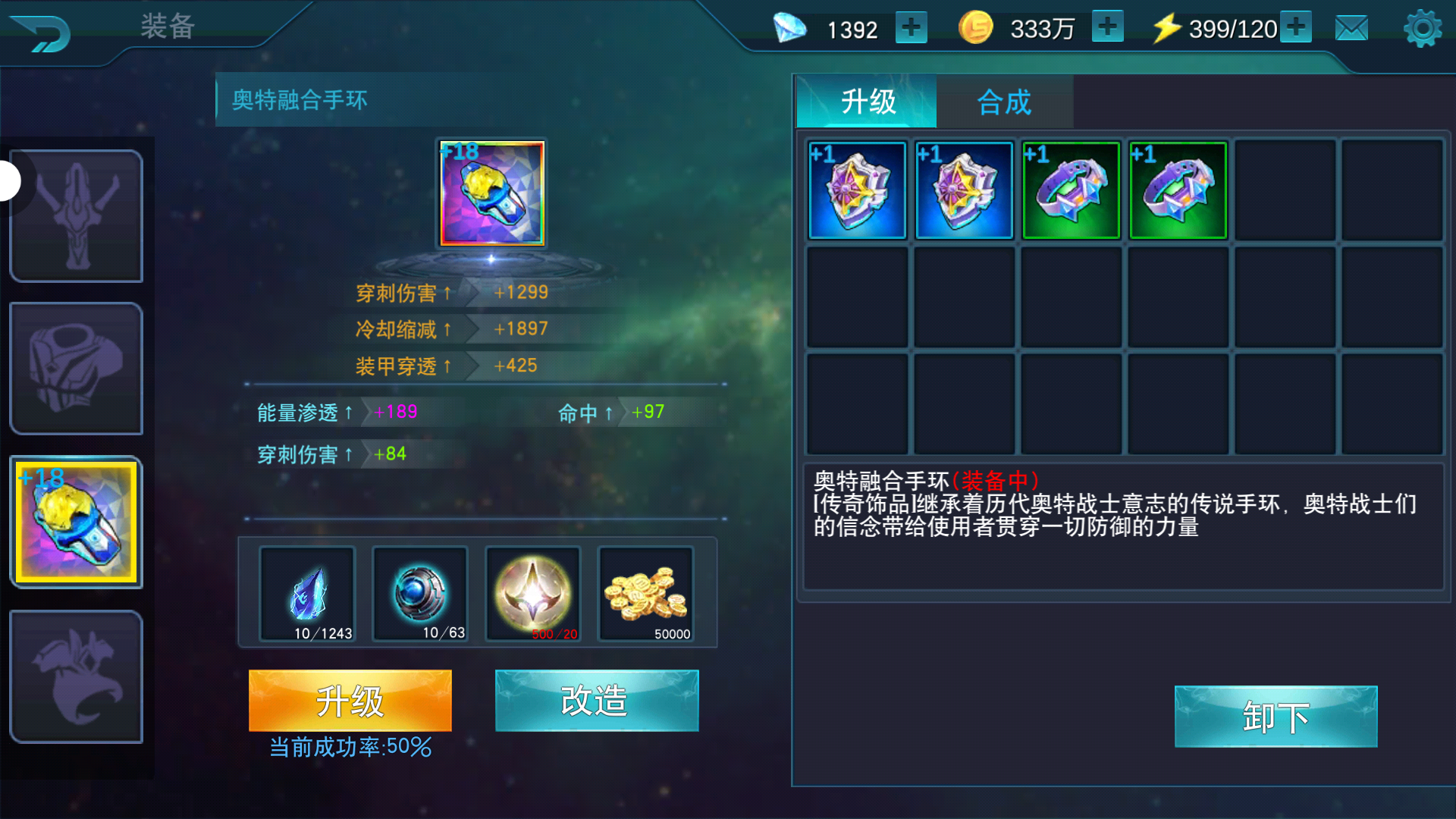This screenshot has height=819, width=1456.
Task: Open the mail envelope icon
Action: (x=1351, y=29)
